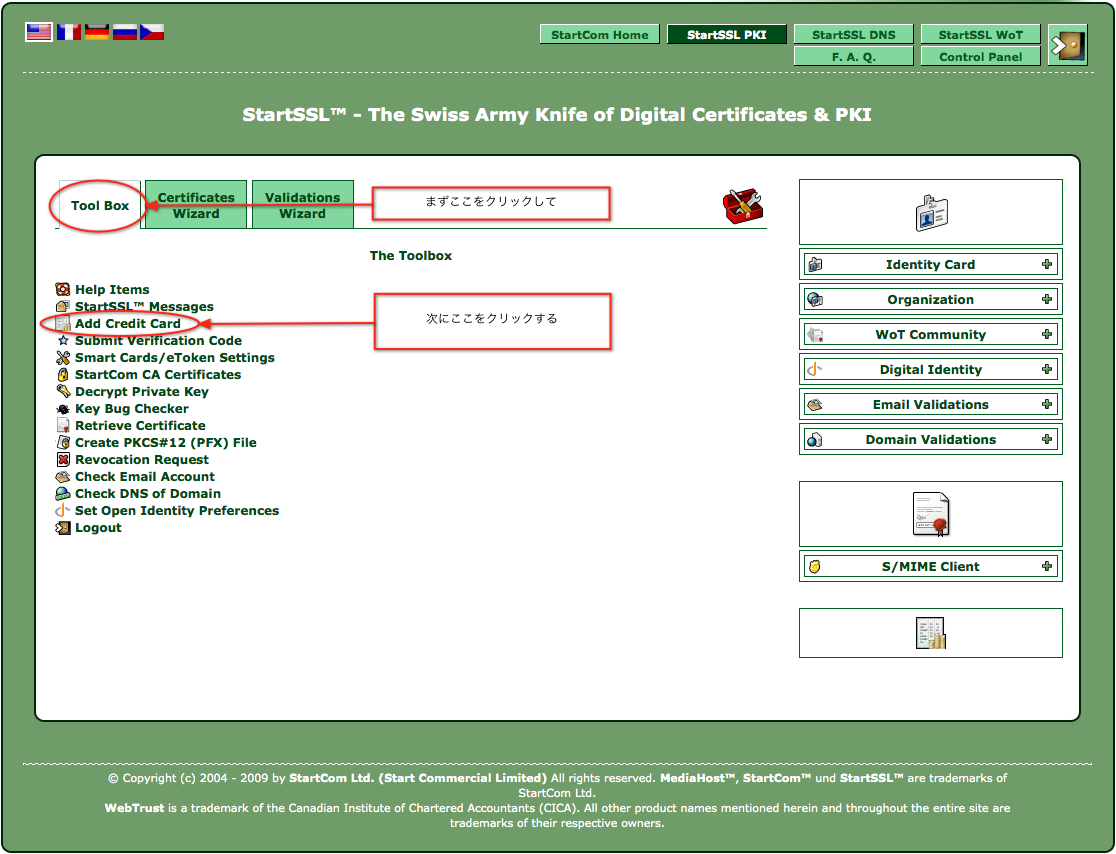Switch to Certificates Wizard tab

[196, 205]
